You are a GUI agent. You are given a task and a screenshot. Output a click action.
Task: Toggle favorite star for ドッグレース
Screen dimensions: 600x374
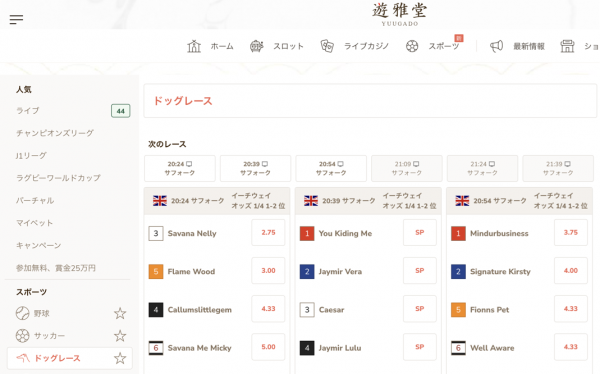pos(120,358)
